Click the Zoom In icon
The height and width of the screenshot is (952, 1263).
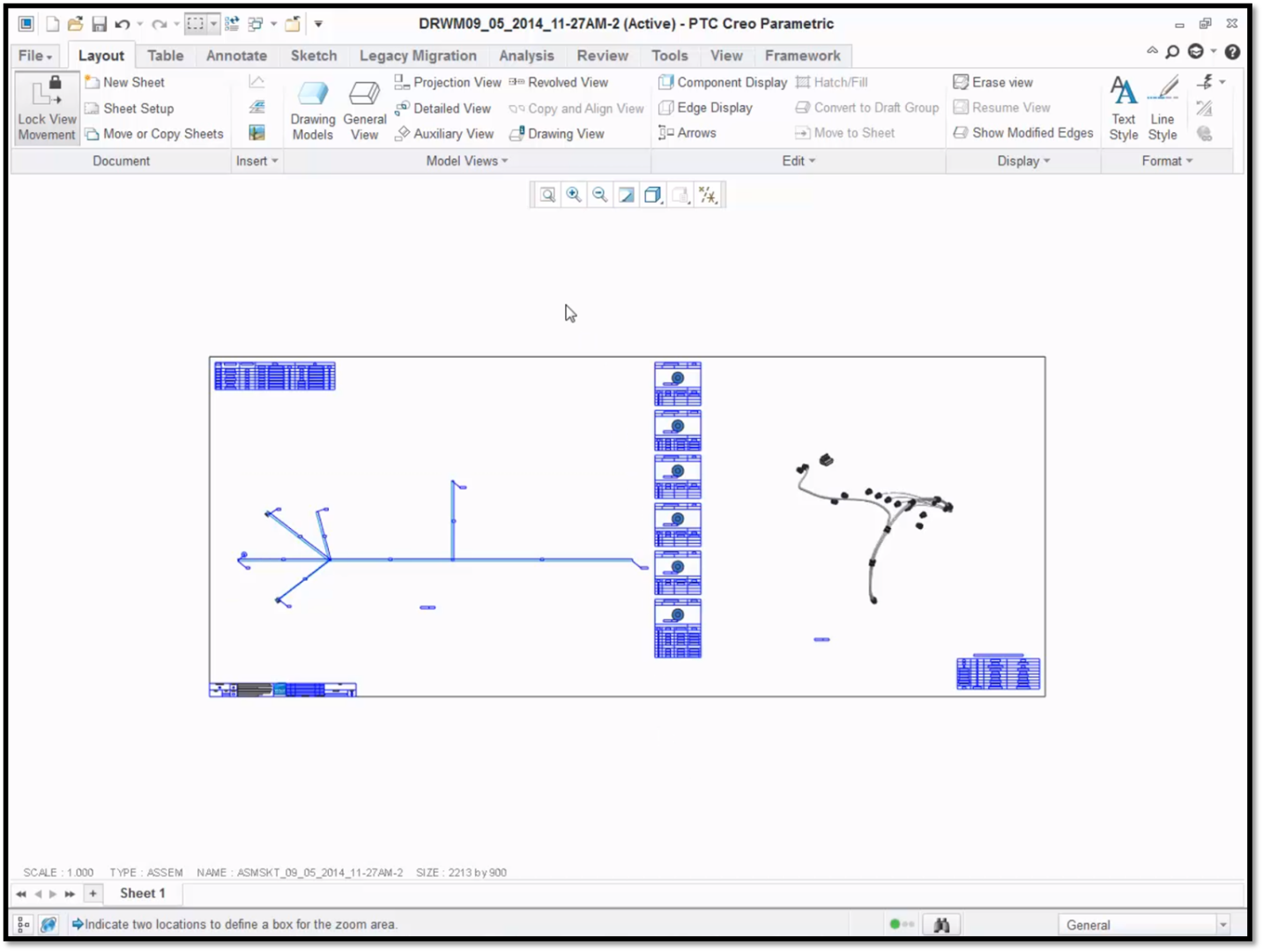coord(574,195)
